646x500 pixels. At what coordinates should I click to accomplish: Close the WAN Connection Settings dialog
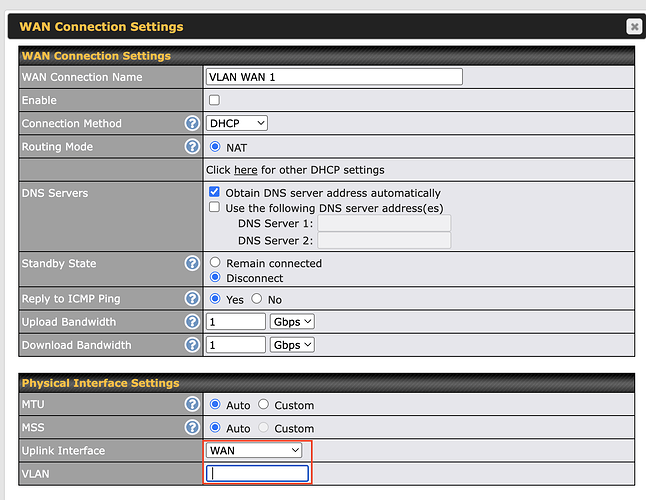[634, 27]
